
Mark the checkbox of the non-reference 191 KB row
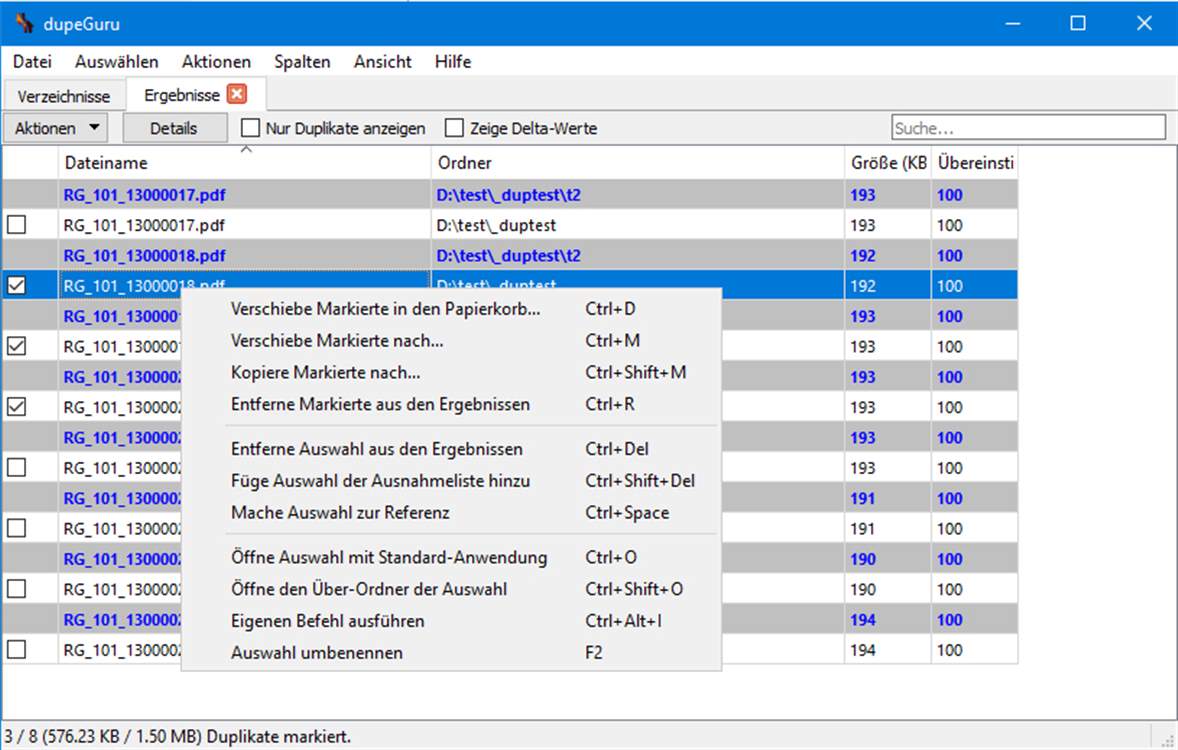(x=17, y=528)
